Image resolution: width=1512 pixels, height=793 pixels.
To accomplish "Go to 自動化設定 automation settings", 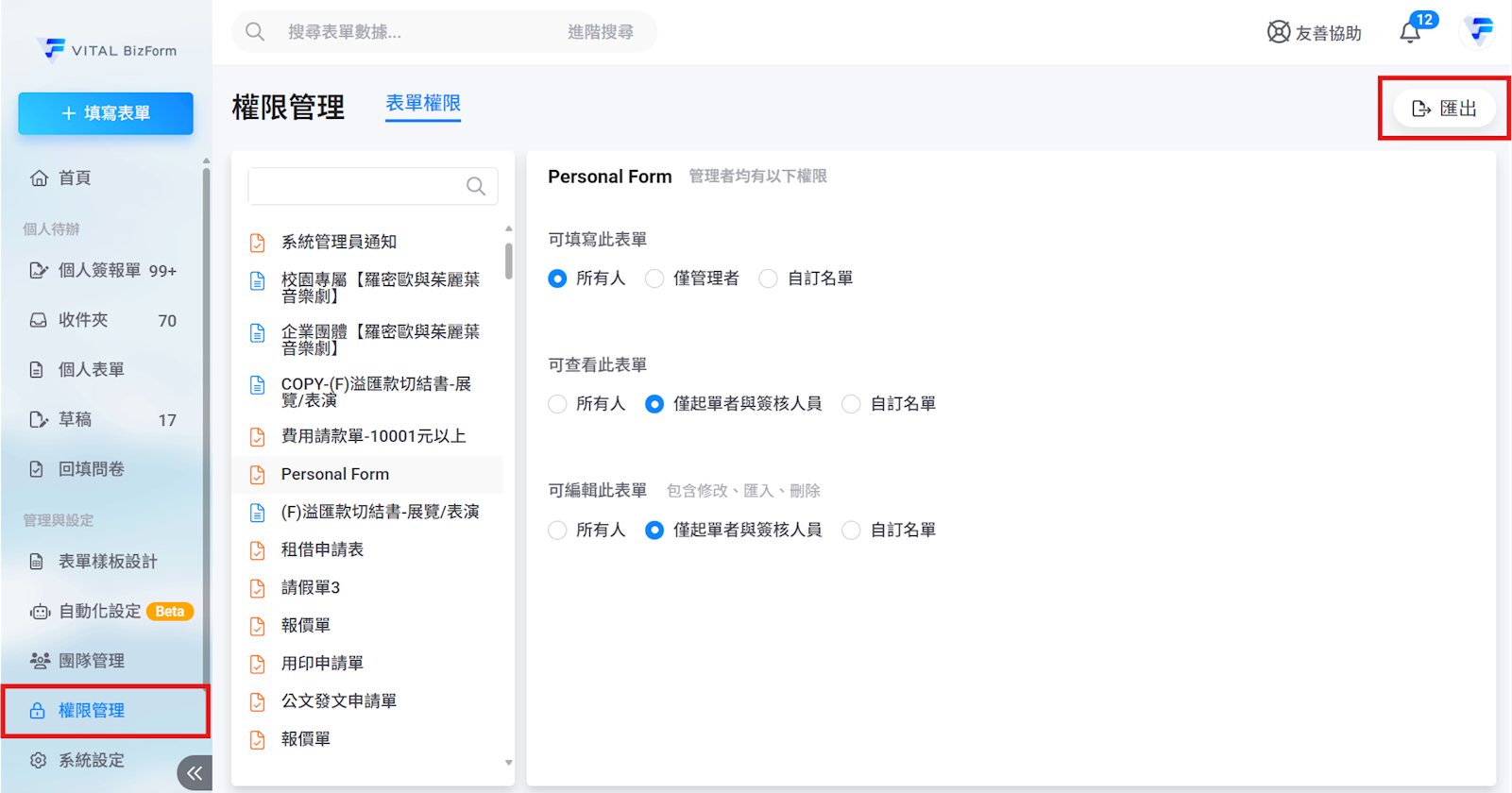I will coord(99,611).
